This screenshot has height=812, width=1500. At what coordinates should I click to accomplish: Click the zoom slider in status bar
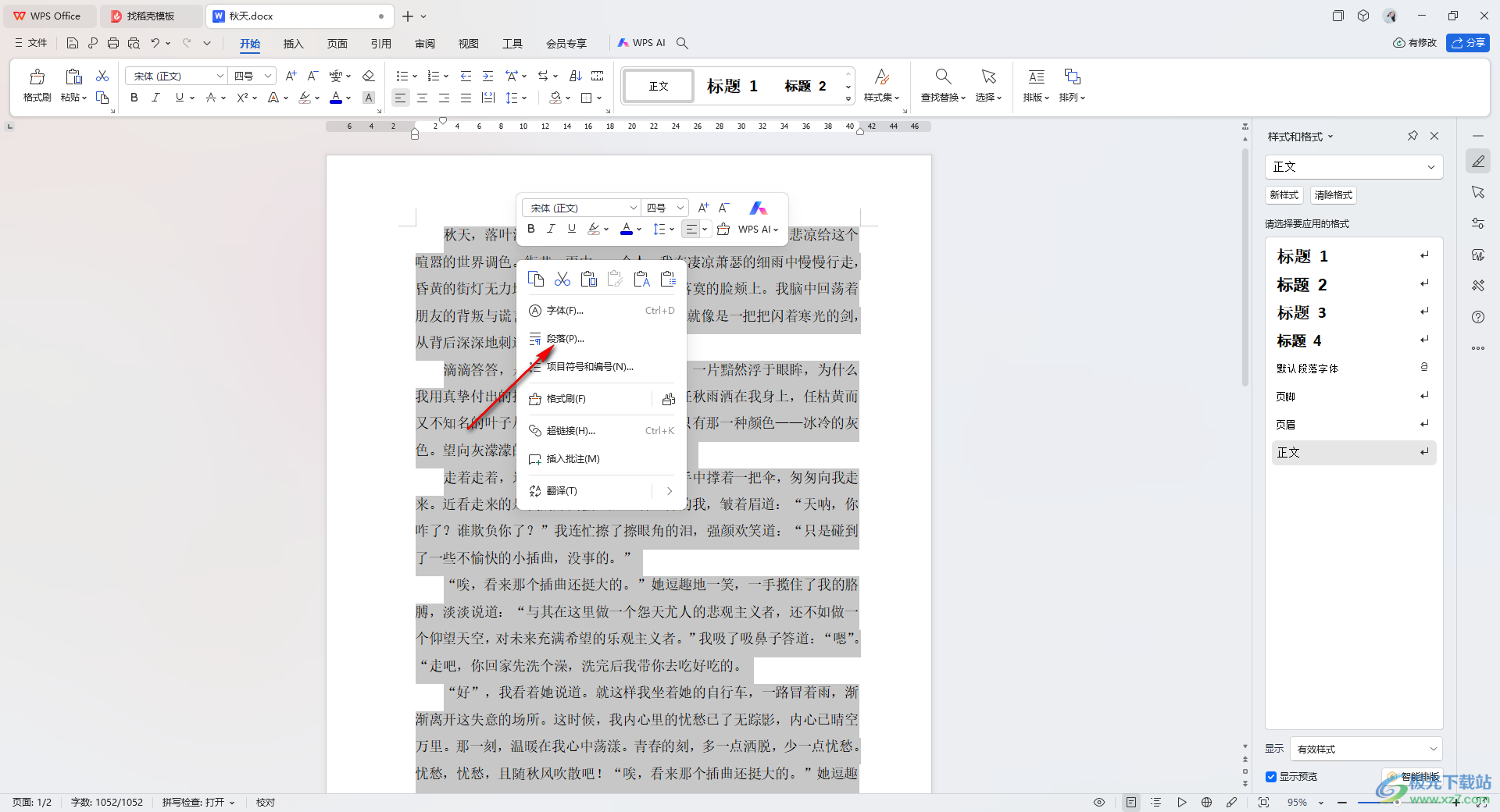[x=1398, y=803]
